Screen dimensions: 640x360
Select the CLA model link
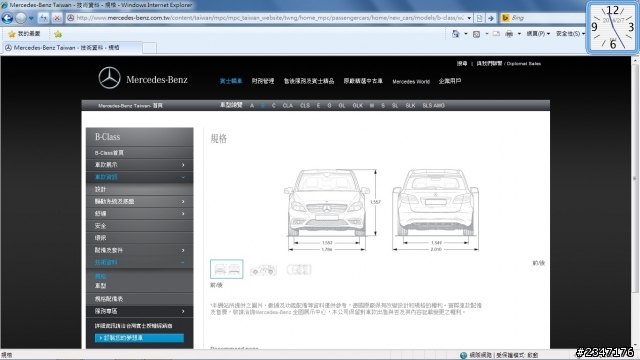pyautogui.click(x=287, y=106)
